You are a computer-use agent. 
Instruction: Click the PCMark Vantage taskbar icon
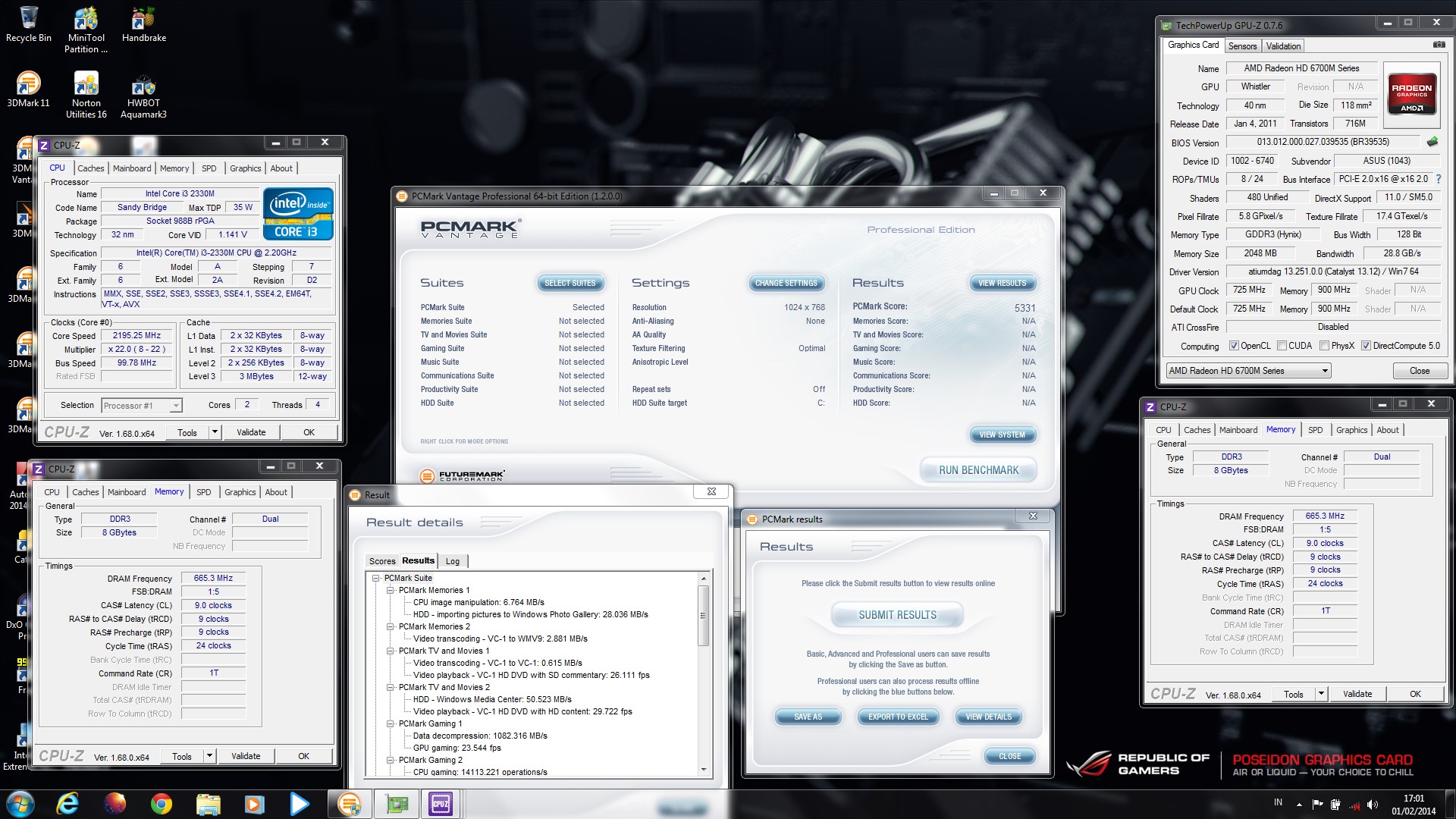tap(349, 804)
